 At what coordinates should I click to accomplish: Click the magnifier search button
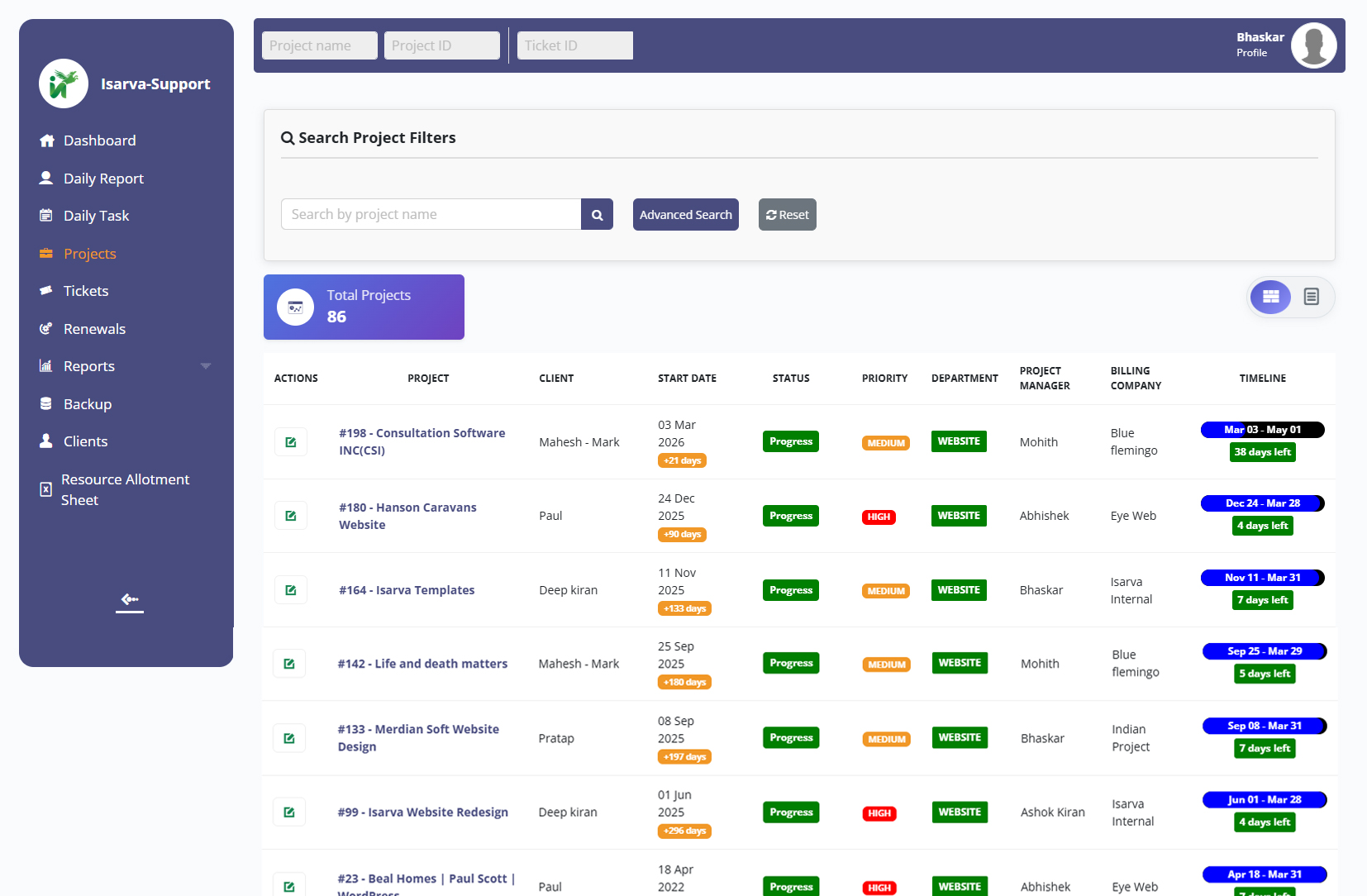pos(597,215)
